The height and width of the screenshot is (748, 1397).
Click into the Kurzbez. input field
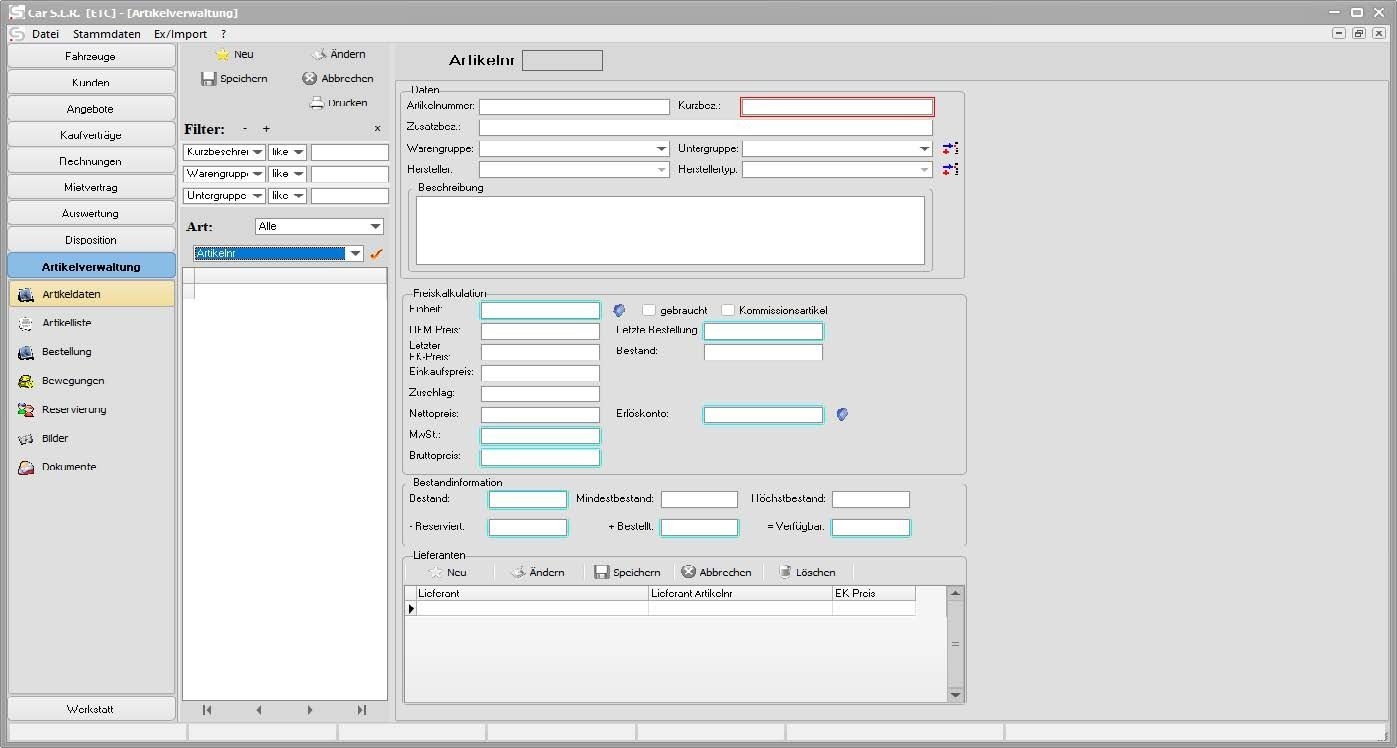837,107
